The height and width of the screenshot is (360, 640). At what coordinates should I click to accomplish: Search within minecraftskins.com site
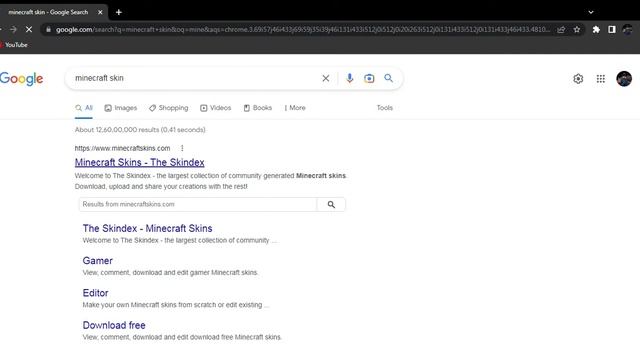click(x=331, y=204)
